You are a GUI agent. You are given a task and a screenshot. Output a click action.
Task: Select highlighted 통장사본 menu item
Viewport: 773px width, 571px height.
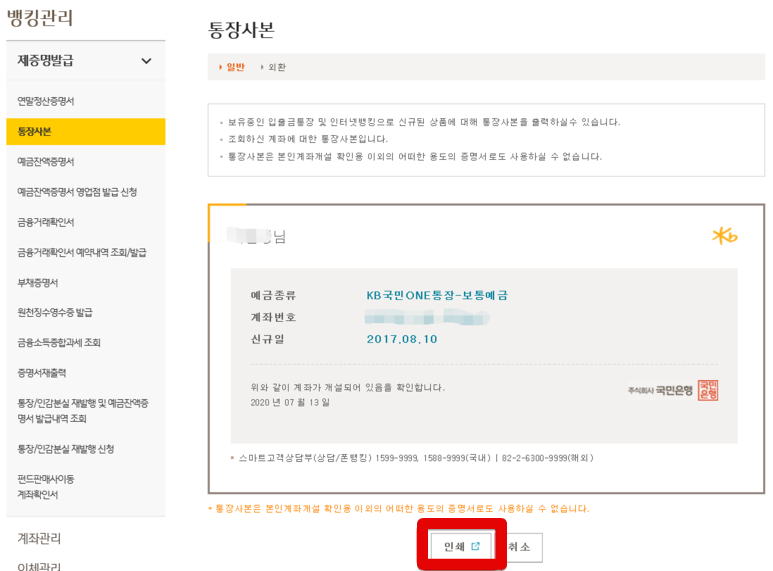pyautogui.click(x=86, y=132)
